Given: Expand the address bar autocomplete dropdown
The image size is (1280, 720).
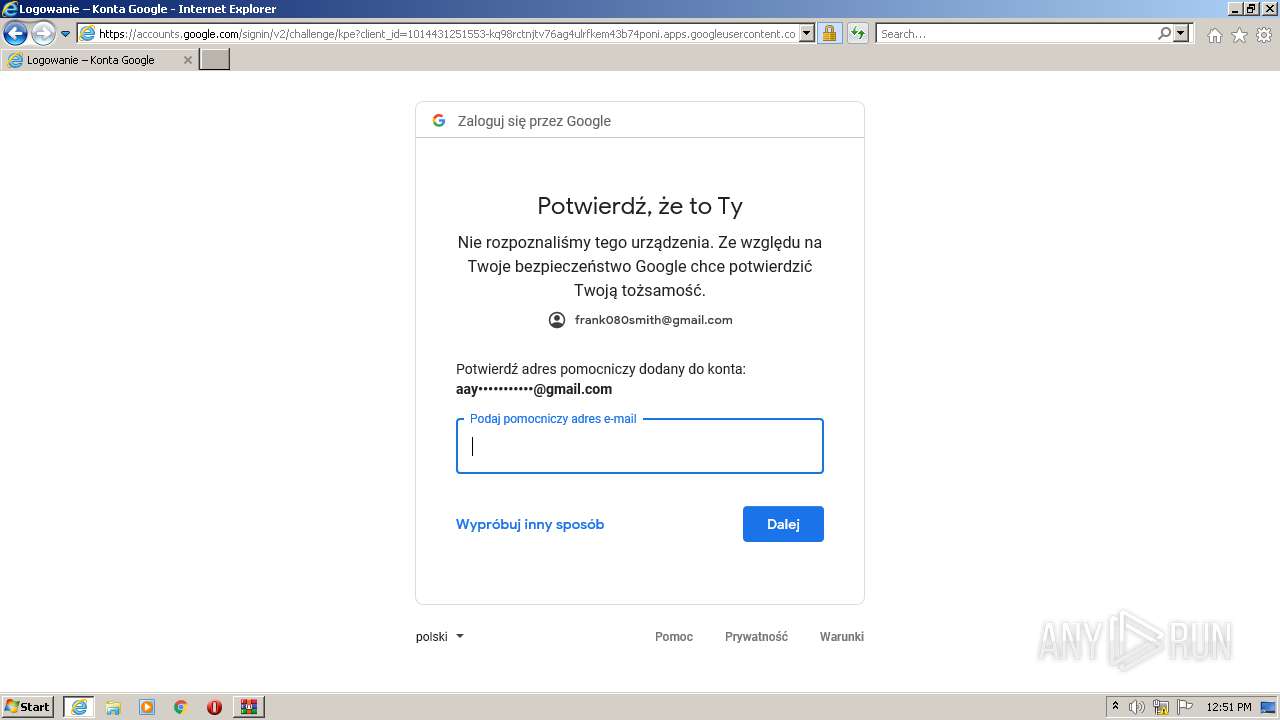Looking at the screenshot, I should 807,33.
